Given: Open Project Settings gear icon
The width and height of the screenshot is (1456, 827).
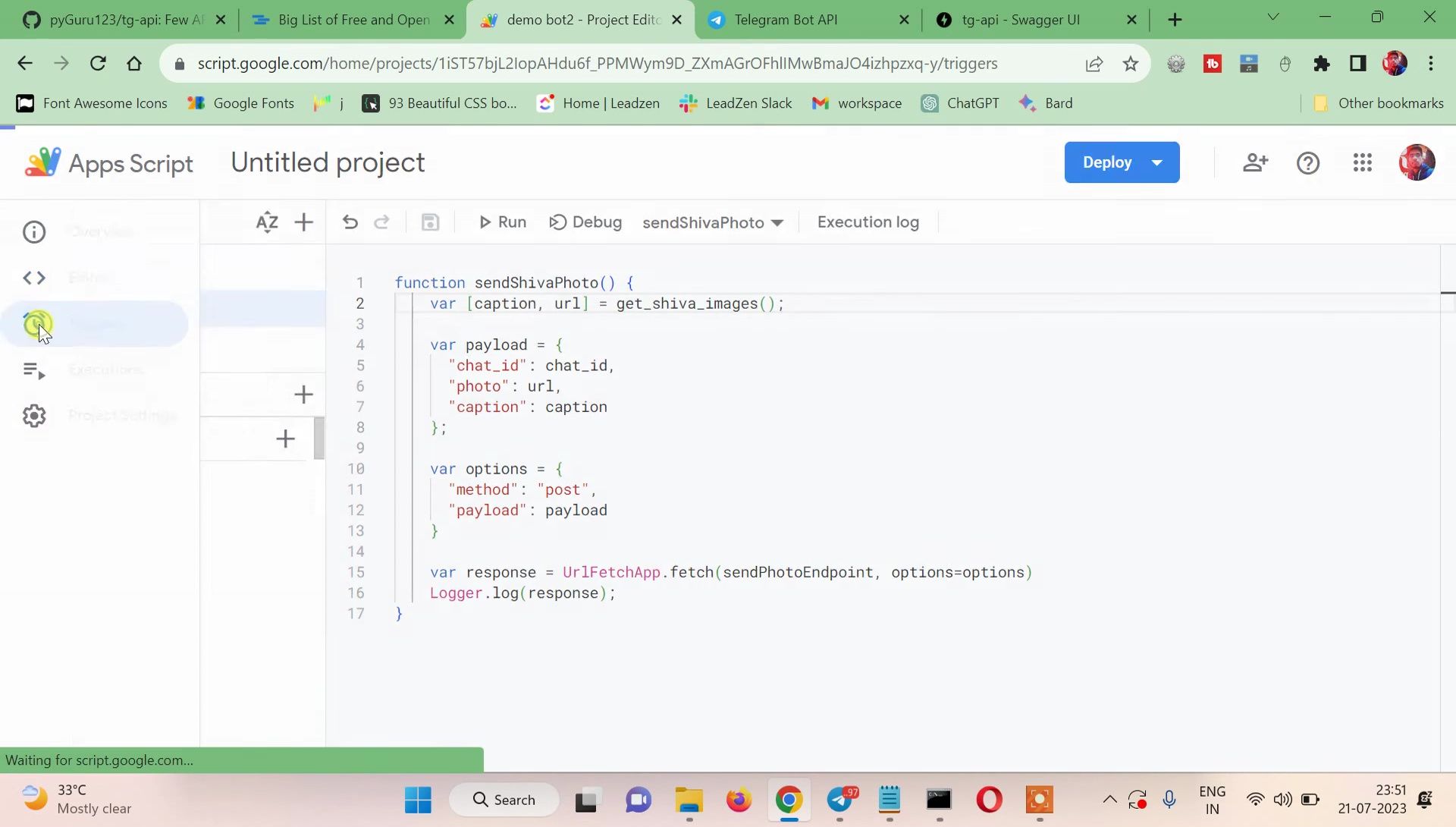Looking at the screenshot, I should click(x=34, y=416).
